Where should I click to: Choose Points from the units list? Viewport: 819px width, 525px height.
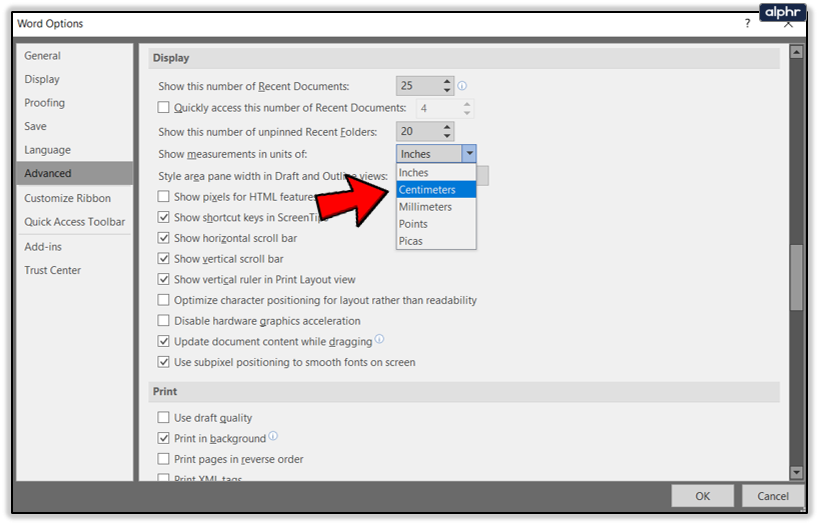click(x=436, y=224)
